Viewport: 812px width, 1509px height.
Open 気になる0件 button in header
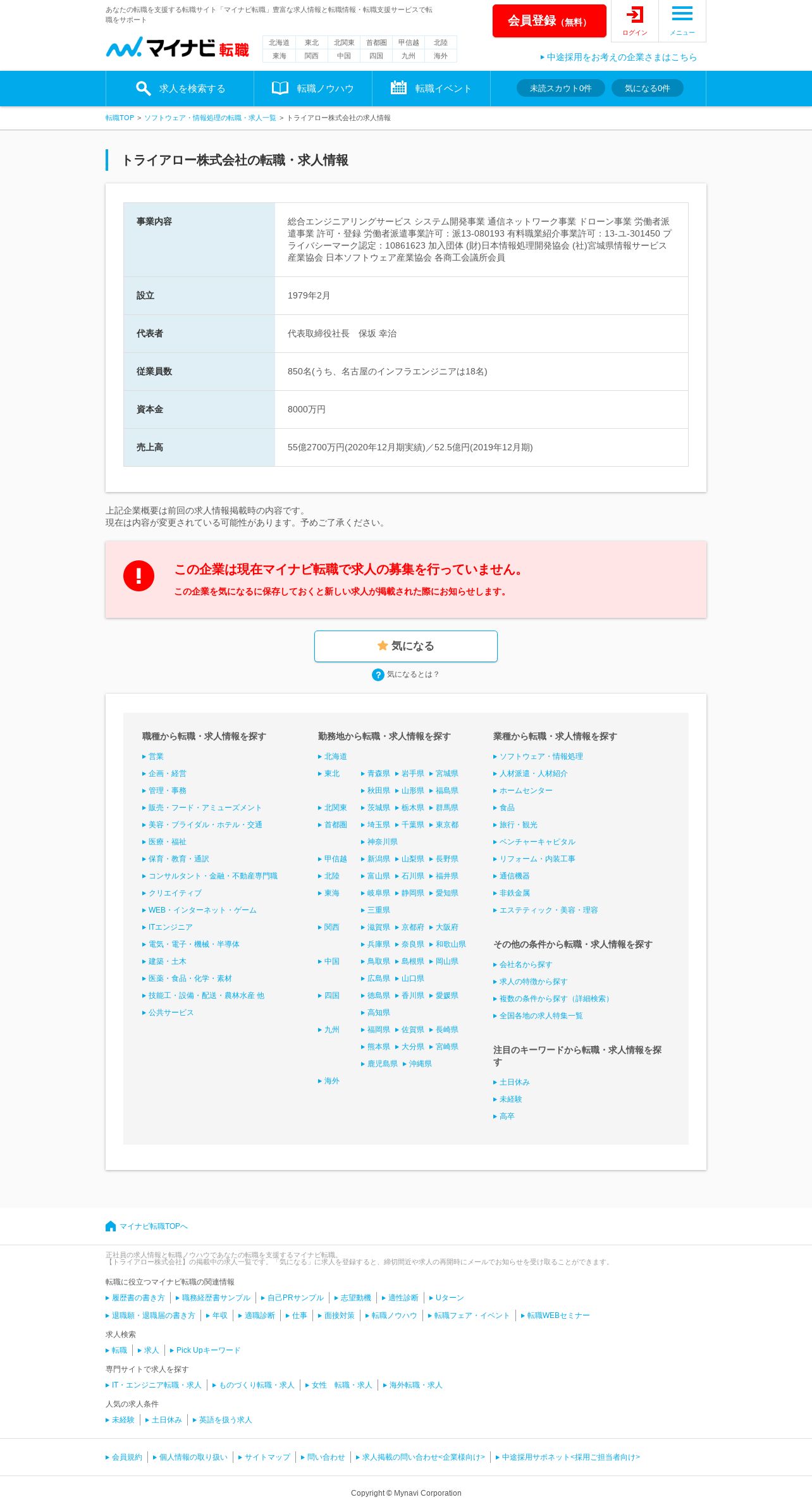tap(648, 88)
